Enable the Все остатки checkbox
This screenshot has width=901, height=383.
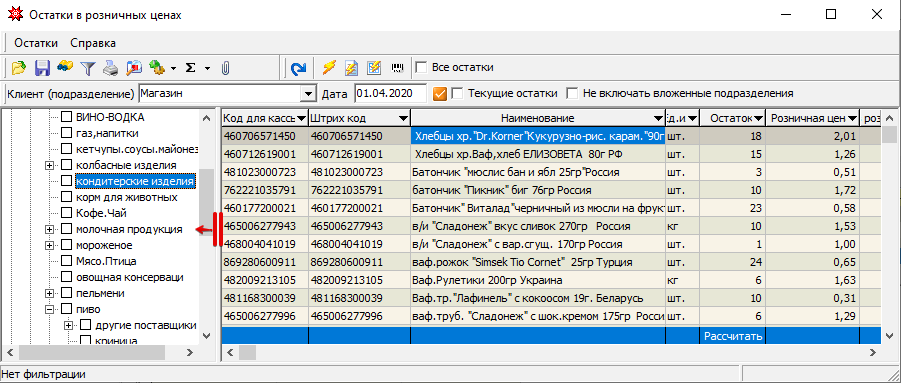coord(421,68)
